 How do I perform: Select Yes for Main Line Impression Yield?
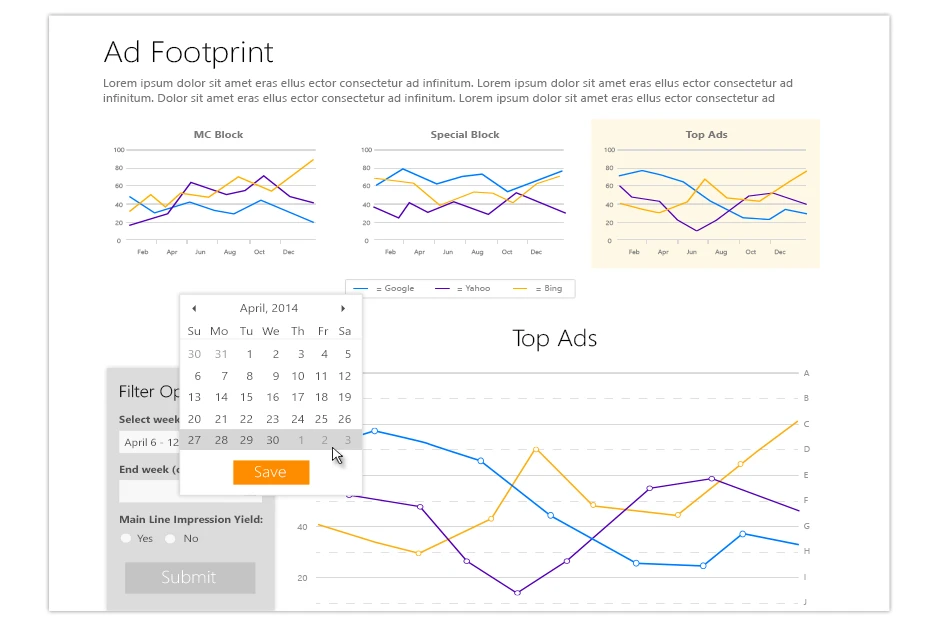tap(126, 538)
